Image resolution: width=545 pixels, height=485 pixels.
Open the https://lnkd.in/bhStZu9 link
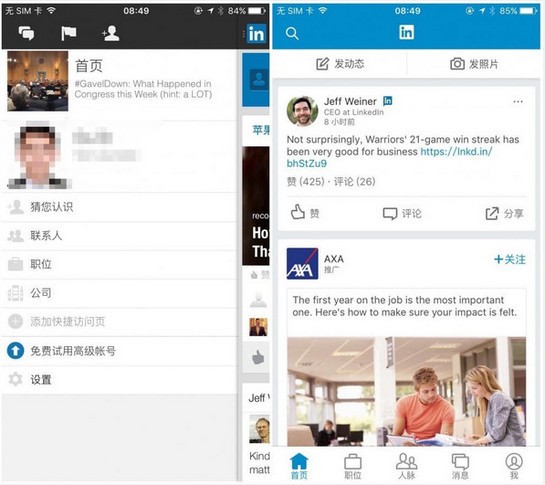pos(389,157)
